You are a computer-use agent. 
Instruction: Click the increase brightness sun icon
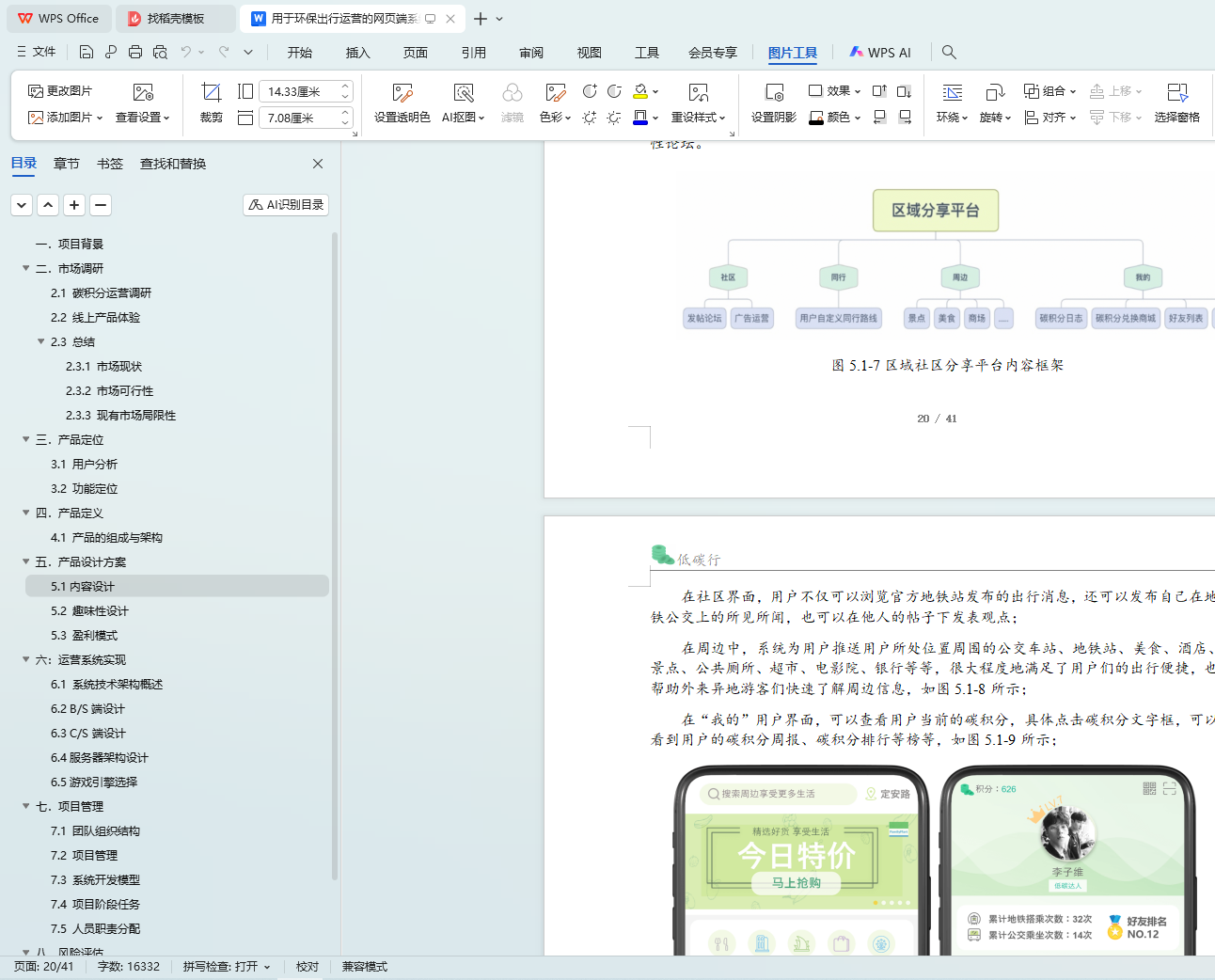[x=590, y=118]
